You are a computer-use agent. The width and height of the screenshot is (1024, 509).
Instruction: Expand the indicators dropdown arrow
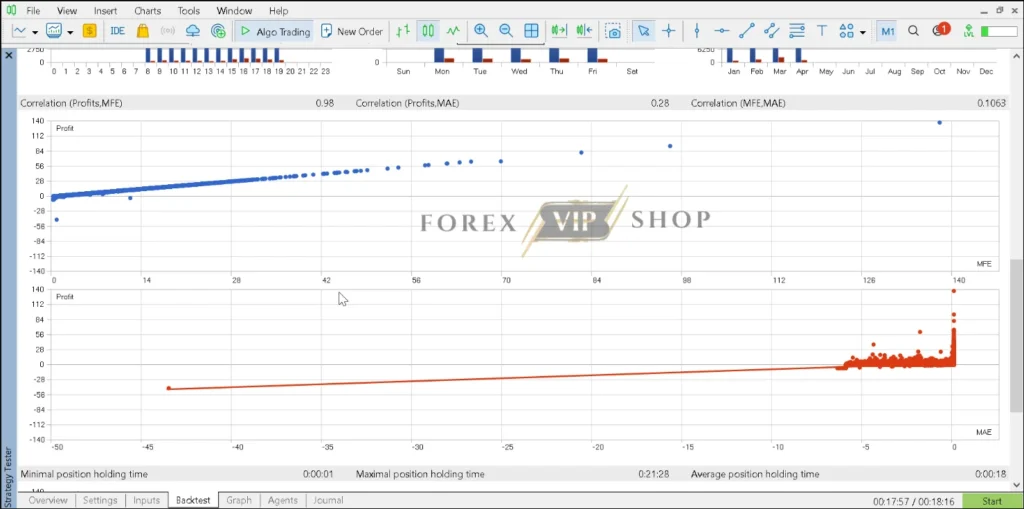(x=69, y=31)
